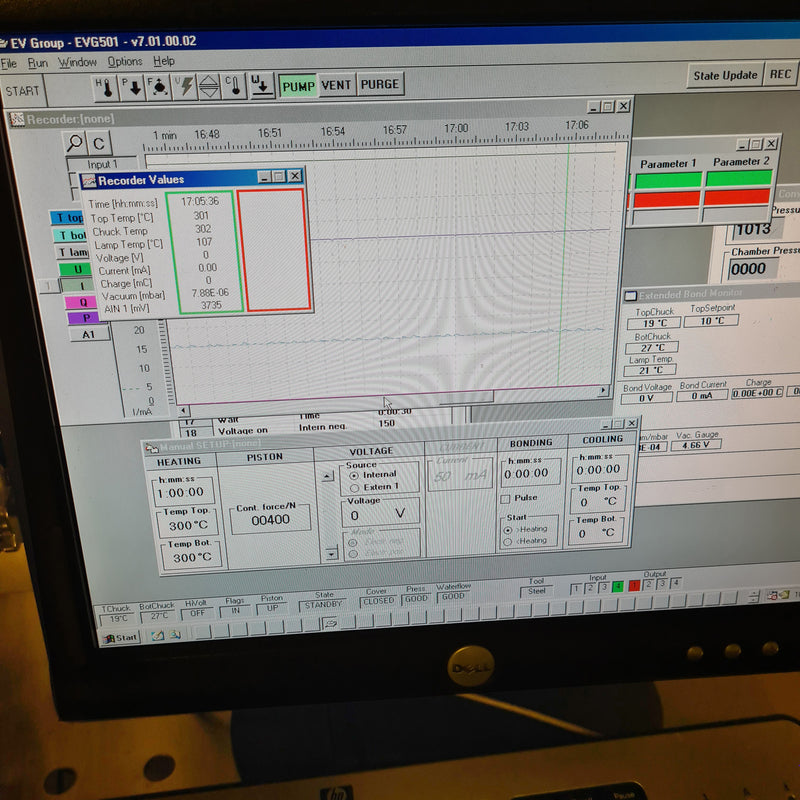Image resolution: width=800 pixels, height=800 pixels.
Task: Click the PUMP button
Action: (298, 86)
